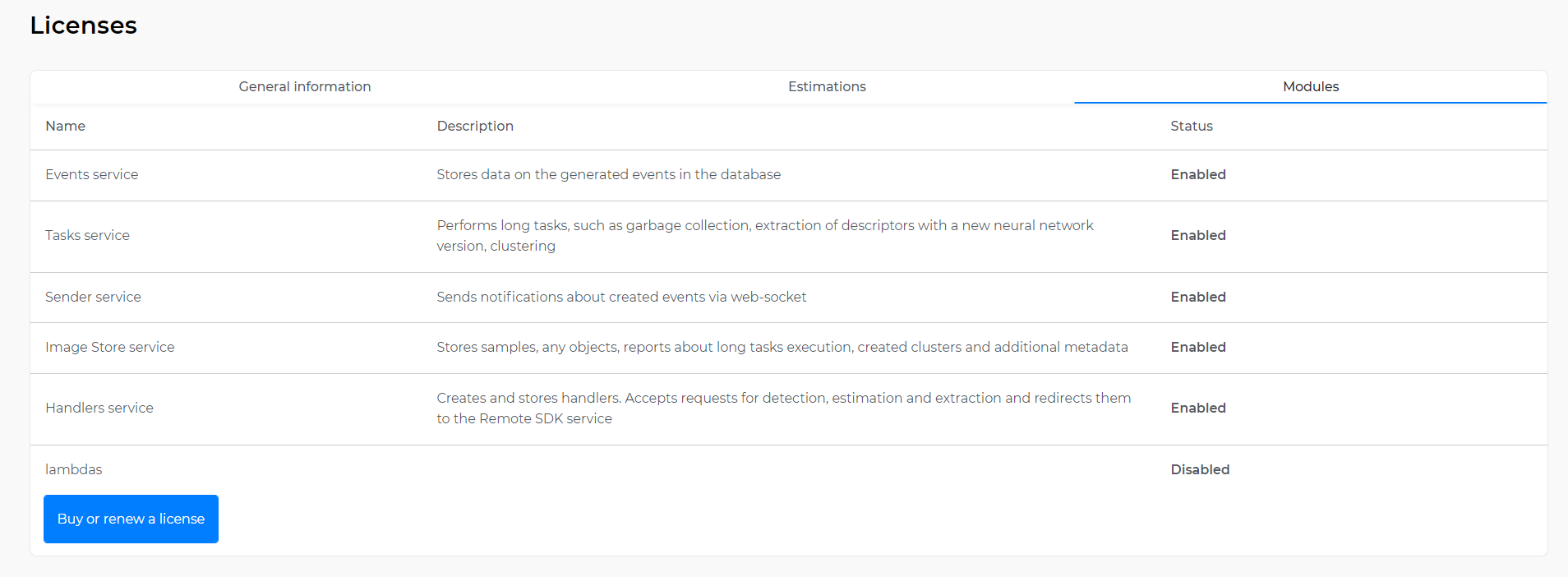Click the Licenses page heading
The width and height of the screenshot is (1568, 577).
[x=84, y=25]
